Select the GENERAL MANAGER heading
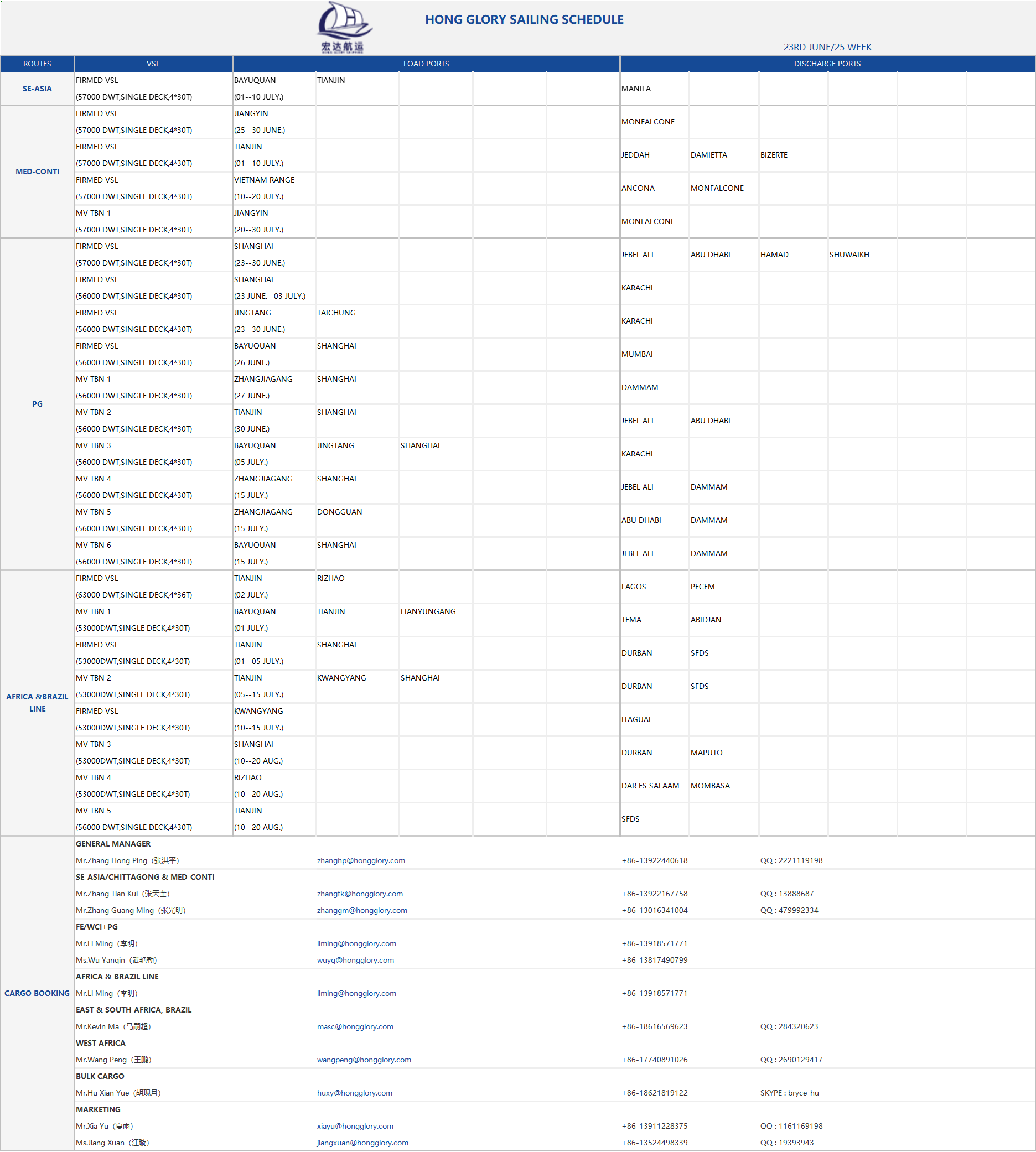1036x1152 pixels. click(113, 844)
